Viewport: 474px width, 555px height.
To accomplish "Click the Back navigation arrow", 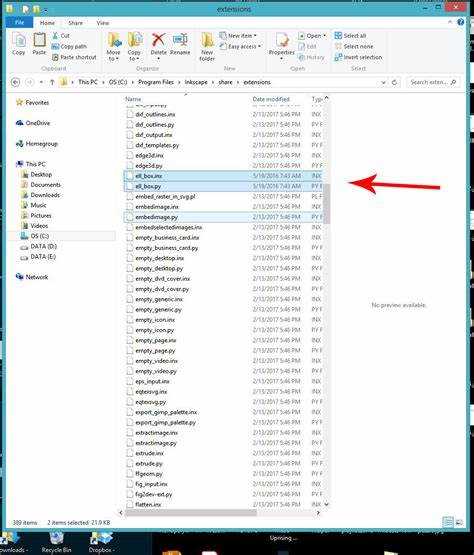I will point(15,82).
